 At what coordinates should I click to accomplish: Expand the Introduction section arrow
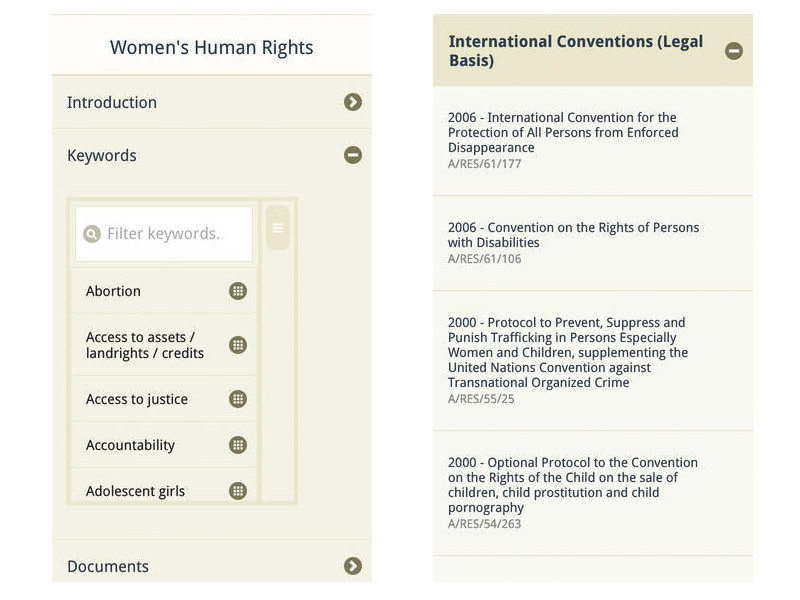click(x=352, y=102)
